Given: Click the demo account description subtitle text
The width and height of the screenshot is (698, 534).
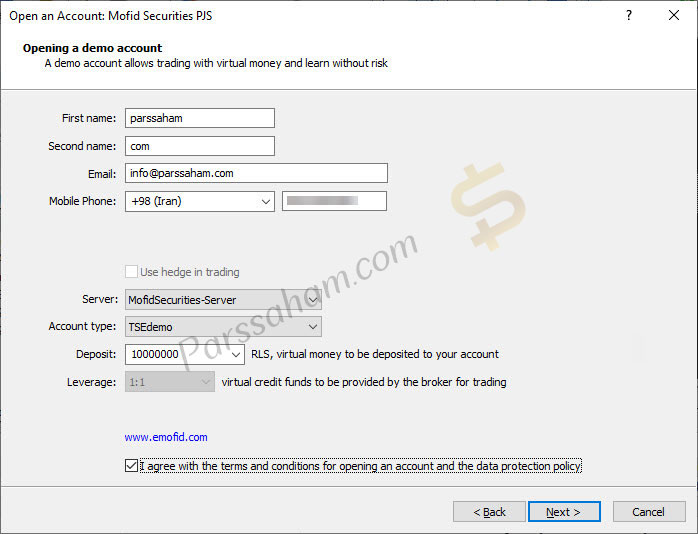Looking at the screenshot, I should [216, 63].
